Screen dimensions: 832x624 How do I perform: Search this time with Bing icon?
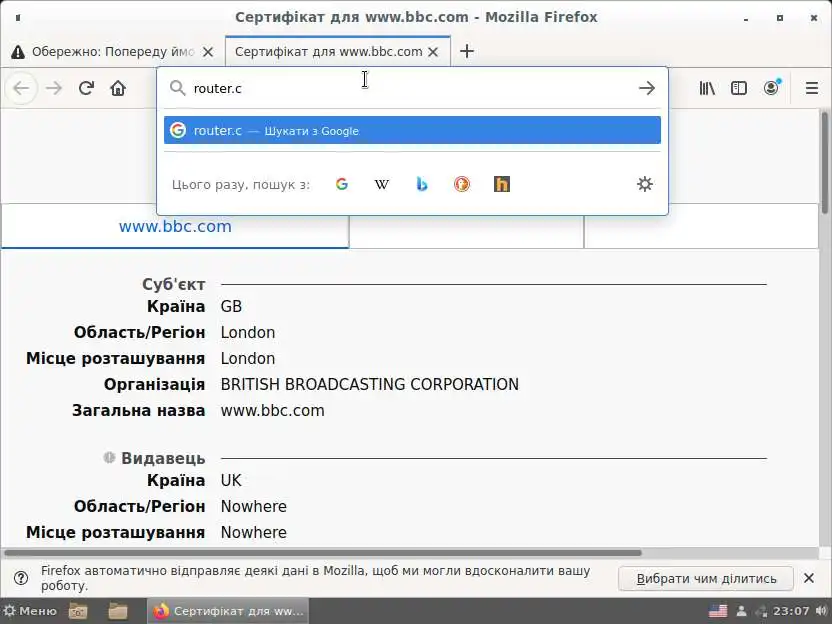click(422, 184)
